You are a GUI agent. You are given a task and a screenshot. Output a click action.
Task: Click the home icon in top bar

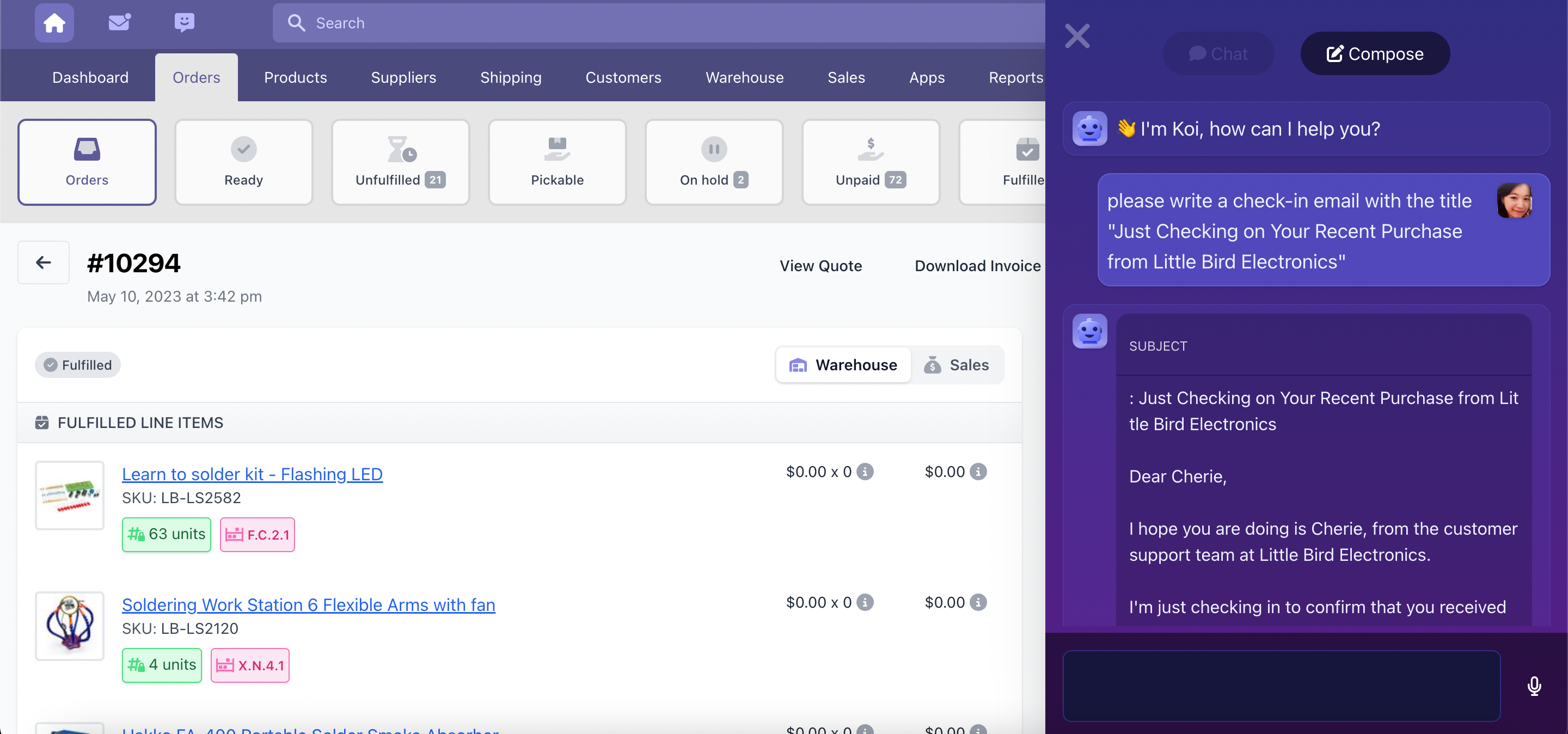pyautogui.click(x=54, y=22)
